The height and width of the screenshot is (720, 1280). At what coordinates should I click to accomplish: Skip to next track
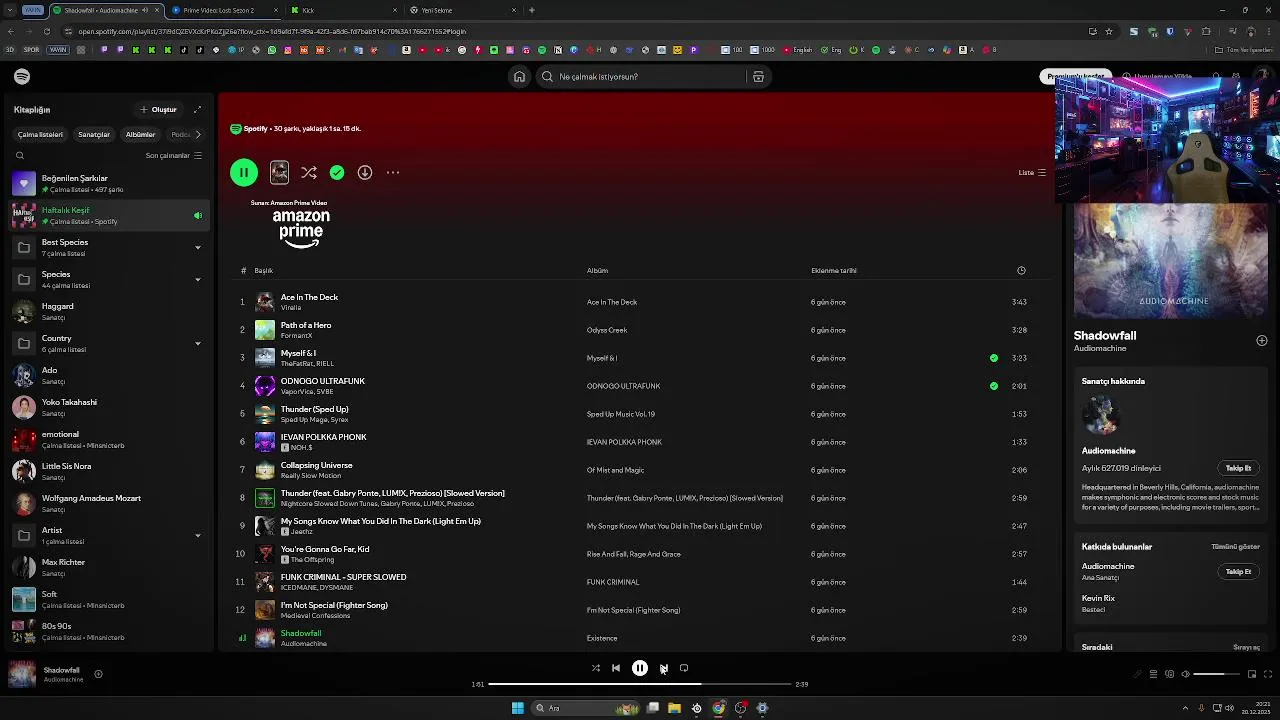click(663, 668)
